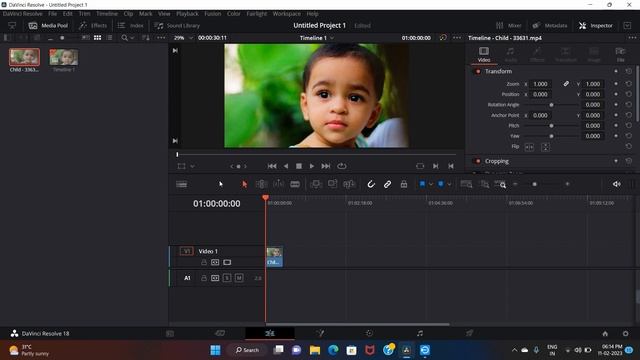Lock the Video 1 track
Viewport: 640px width, 360px height.
[204, 262]
